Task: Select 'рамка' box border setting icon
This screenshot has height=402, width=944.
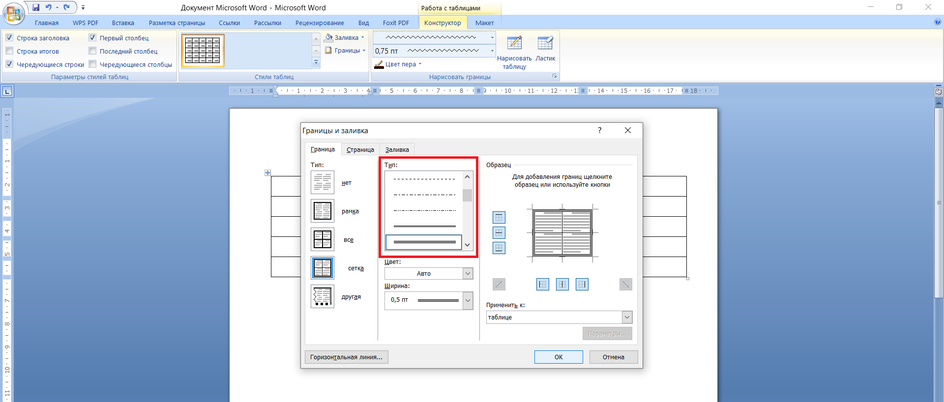Action: tap(323, 211)
